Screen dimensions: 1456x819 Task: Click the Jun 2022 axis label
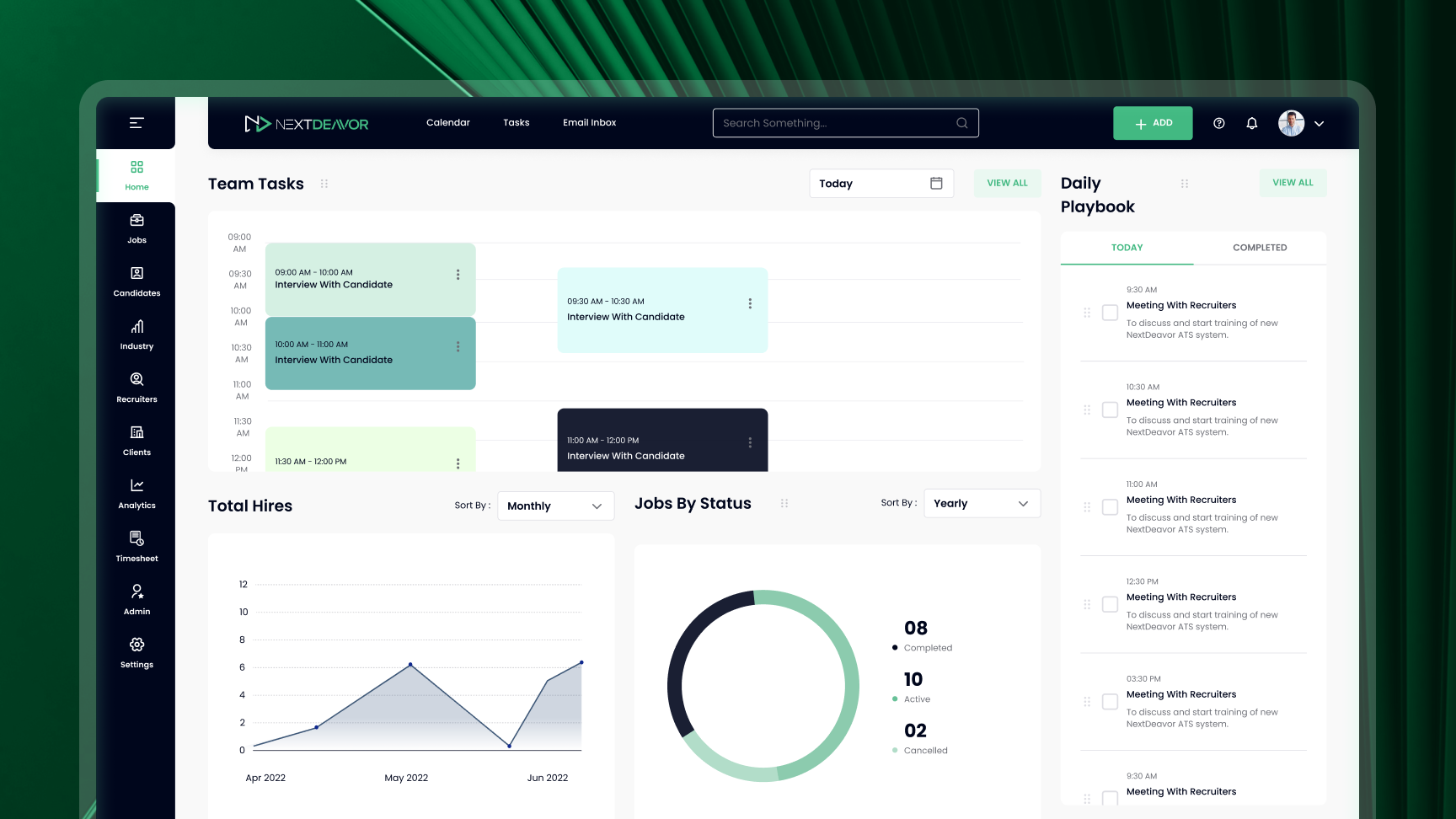pos(548,778)
